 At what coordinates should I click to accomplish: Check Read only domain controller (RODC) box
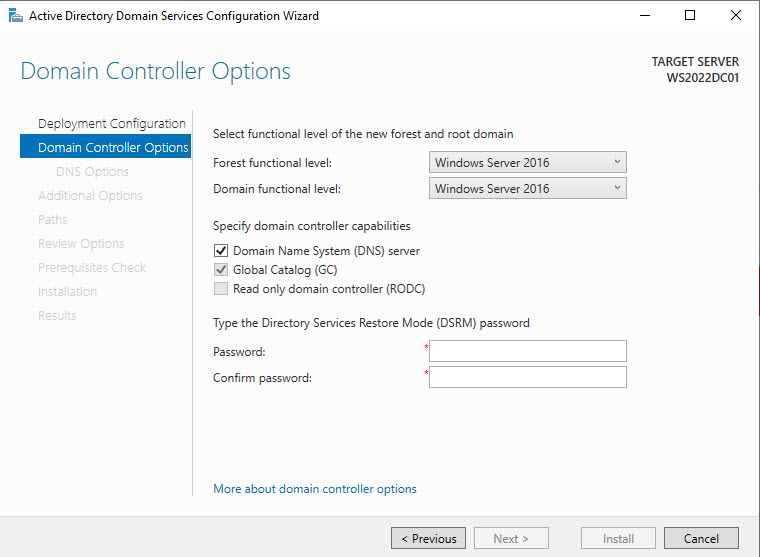point(221,289)
